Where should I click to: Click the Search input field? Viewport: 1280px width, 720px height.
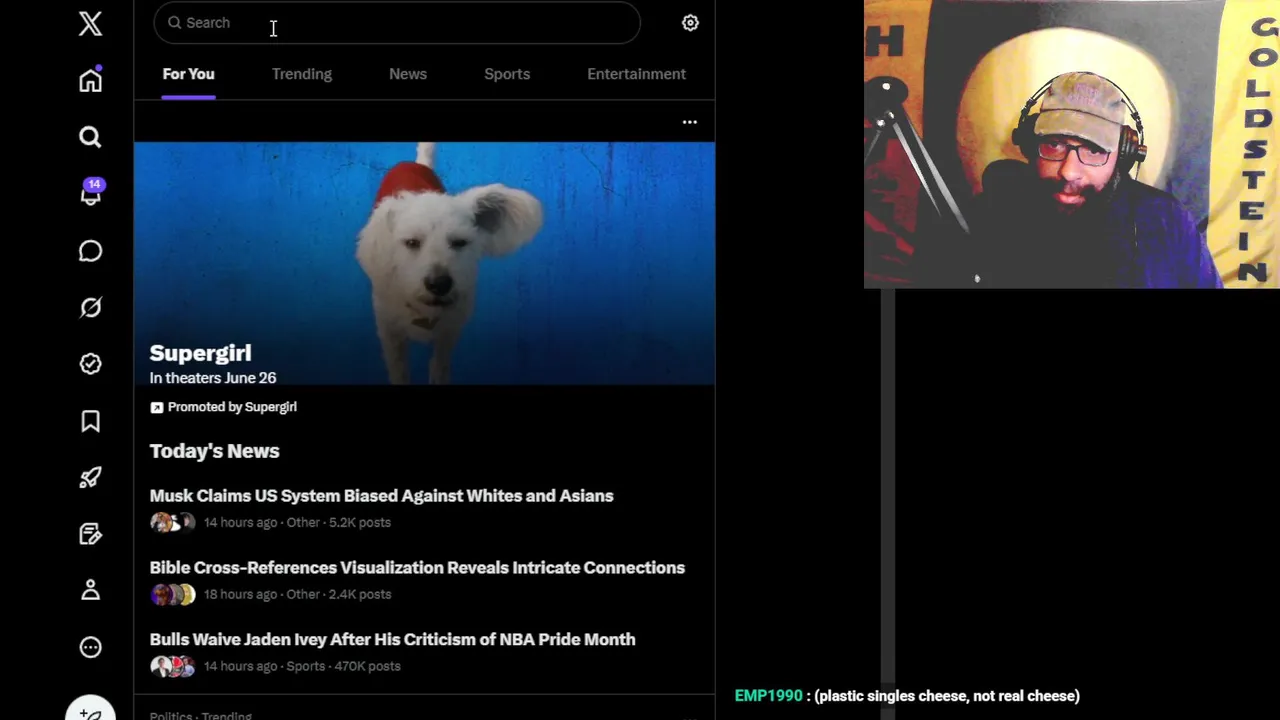point(397,23)
